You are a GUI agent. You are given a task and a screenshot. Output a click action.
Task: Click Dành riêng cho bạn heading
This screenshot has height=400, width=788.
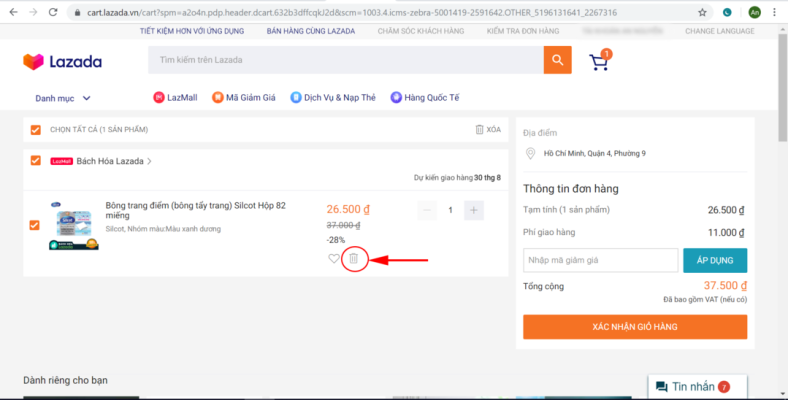coord(65,380)
